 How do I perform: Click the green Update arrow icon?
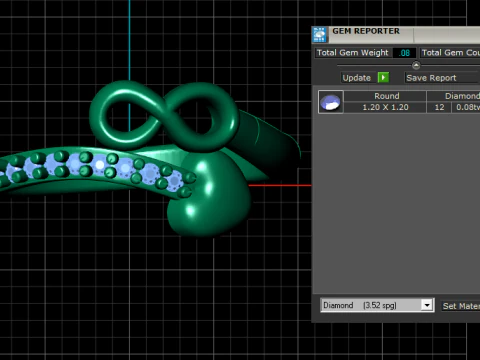tap(383, 78)
